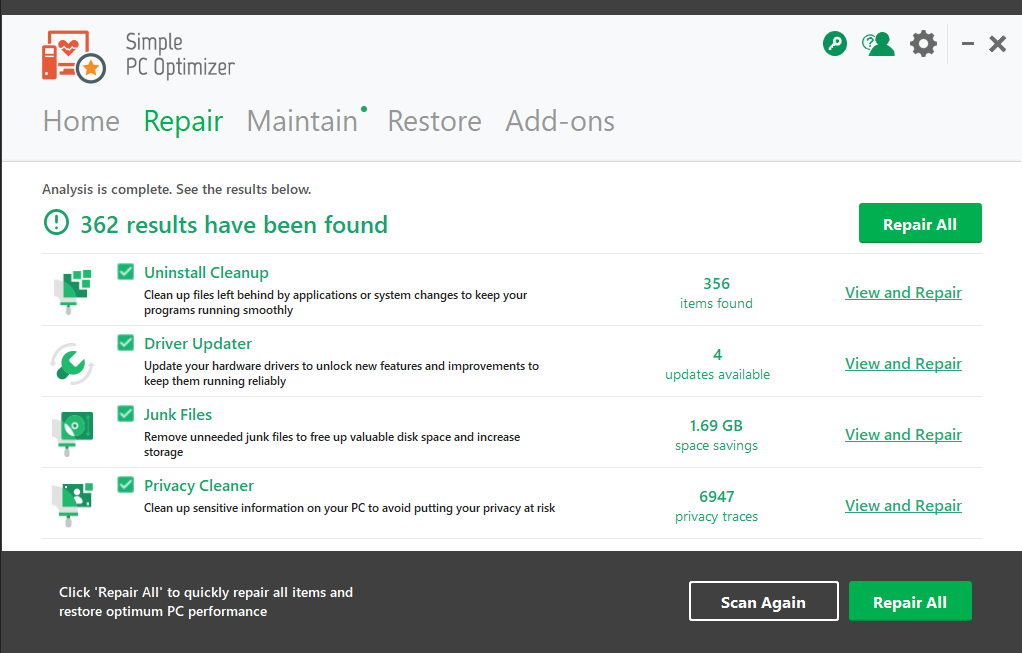Go to the Restore tab
This screenshot has height=653, width=1022.
pyautogui.click(x=434, y=121)
